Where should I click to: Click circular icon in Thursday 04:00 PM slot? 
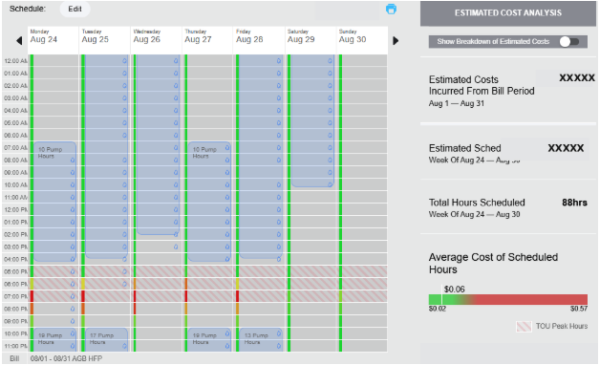click(x=227, y=259)
